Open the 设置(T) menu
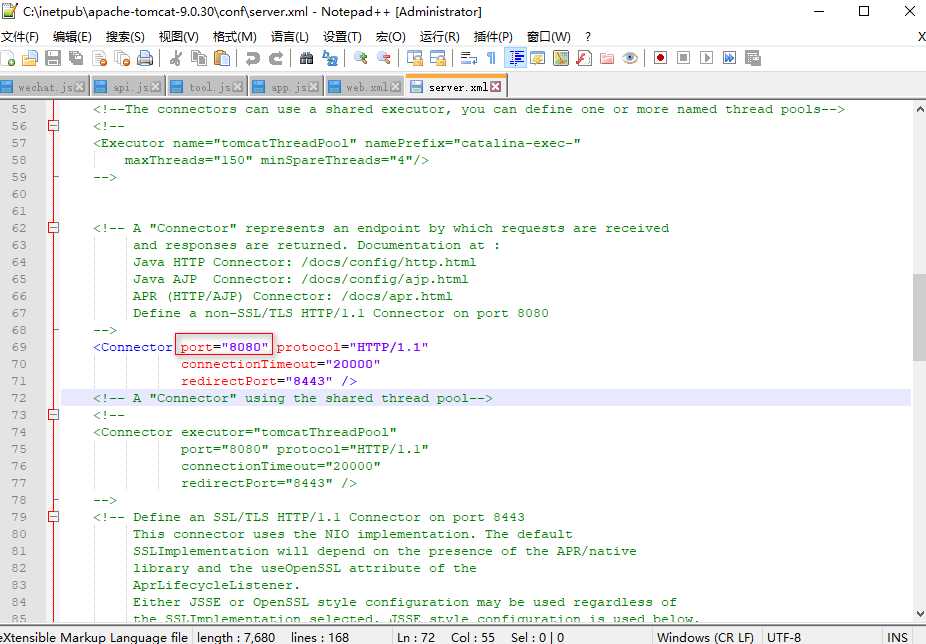Viewport: 926px width, 644px height. 342,37
